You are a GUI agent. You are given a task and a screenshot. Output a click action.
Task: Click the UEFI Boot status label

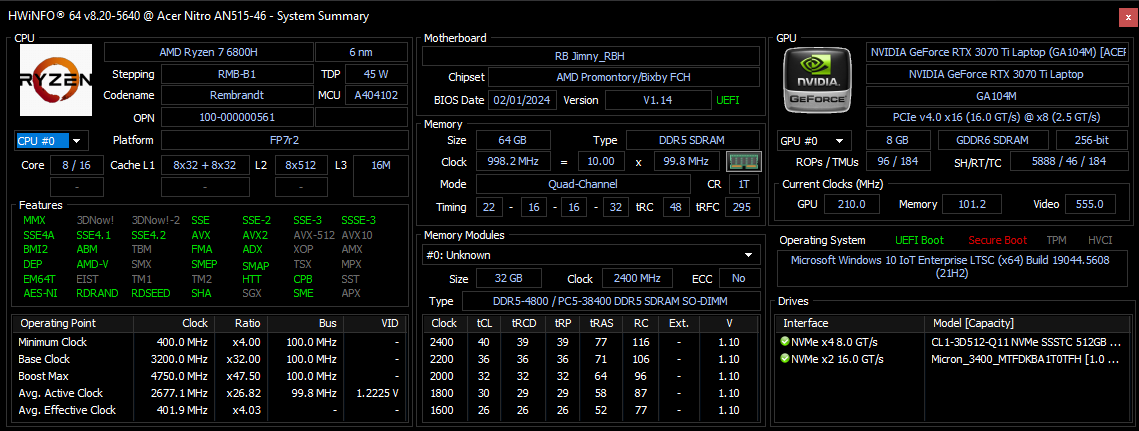920,240
